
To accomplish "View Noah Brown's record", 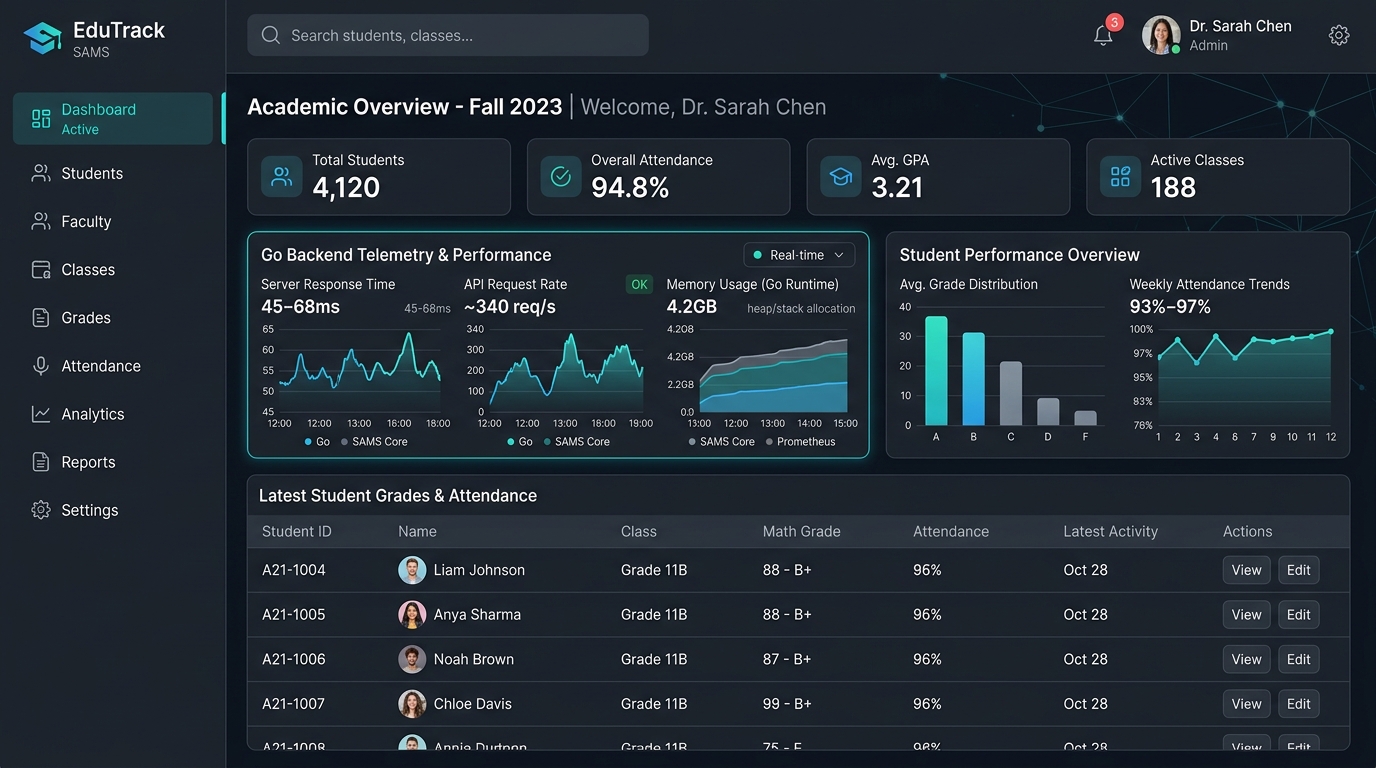I will pos(1246,659).
